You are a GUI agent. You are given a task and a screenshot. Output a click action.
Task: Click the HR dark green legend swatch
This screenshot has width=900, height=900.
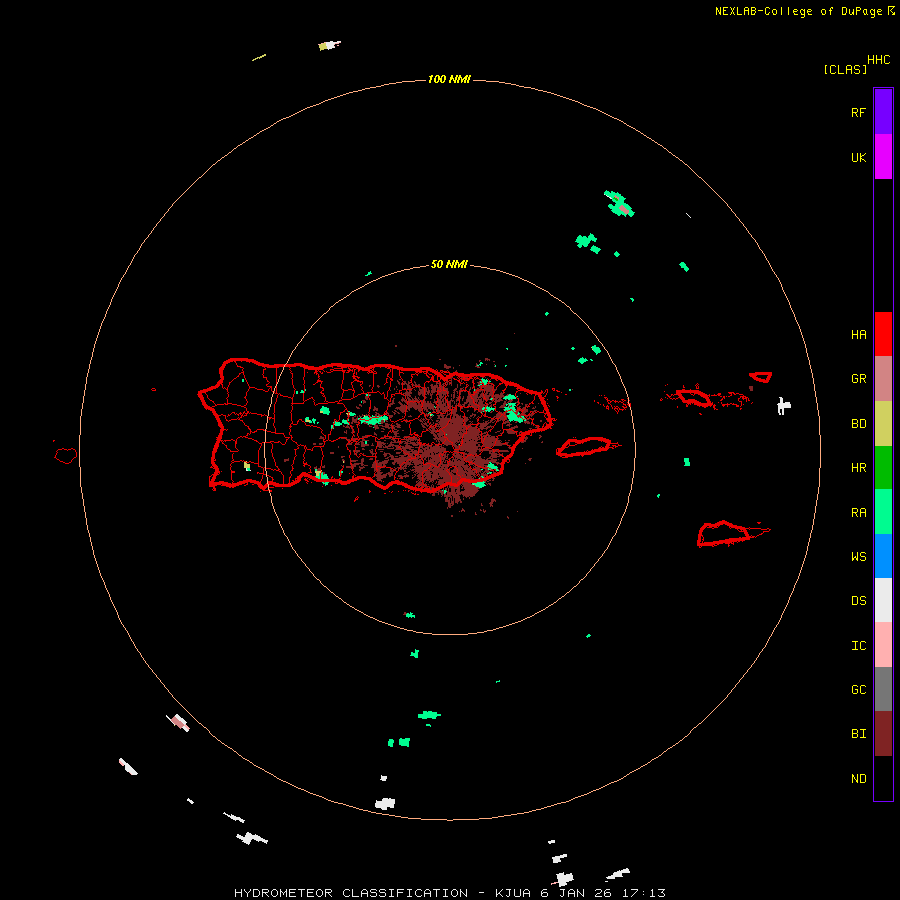point(883,468)
